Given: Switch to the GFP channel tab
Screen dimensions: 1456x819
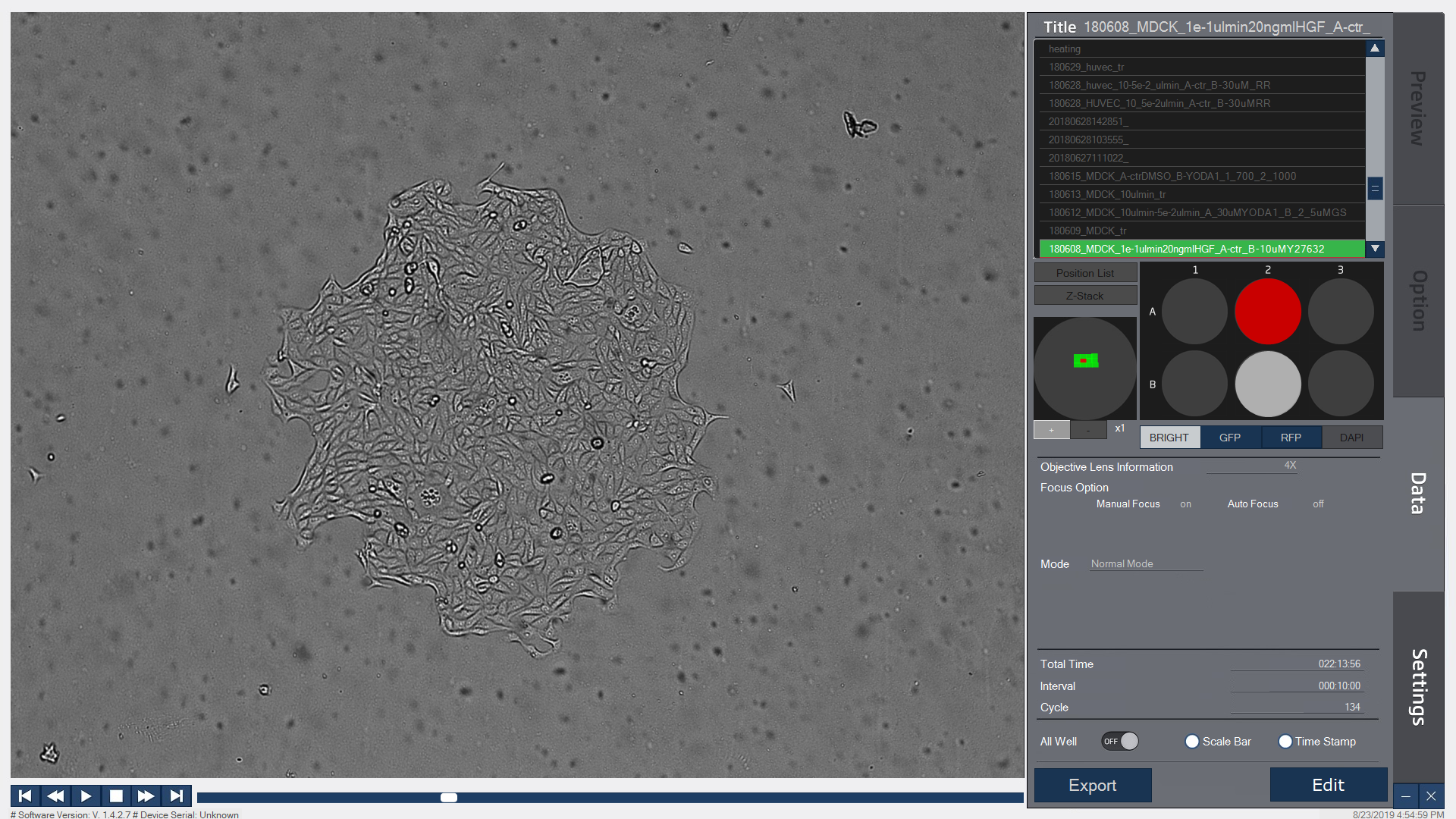Looking at the screenshot, I should click(x=1230, y=438).
